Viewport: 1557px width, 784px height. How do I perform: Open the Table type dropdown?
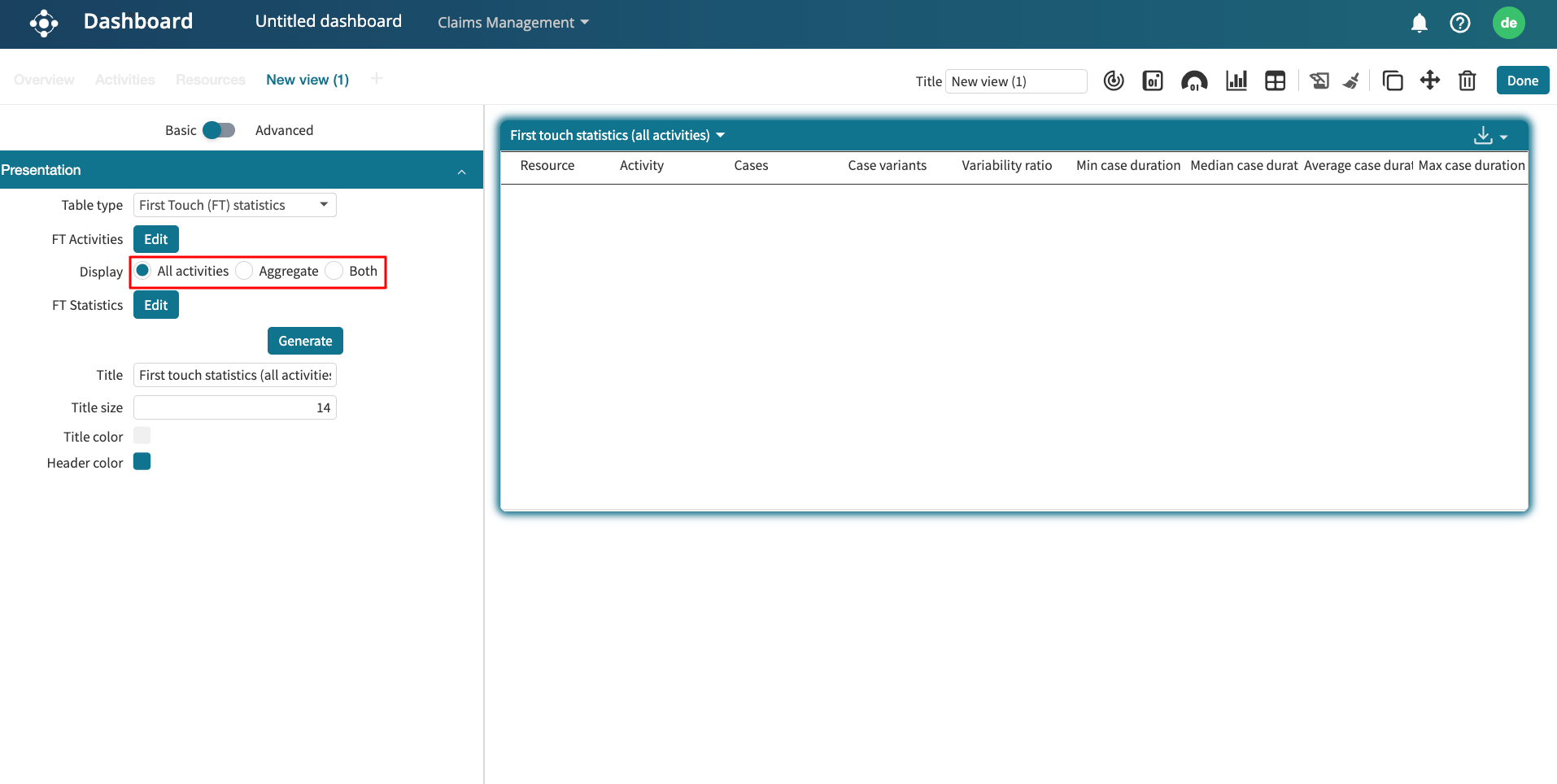tap(234, 205)
